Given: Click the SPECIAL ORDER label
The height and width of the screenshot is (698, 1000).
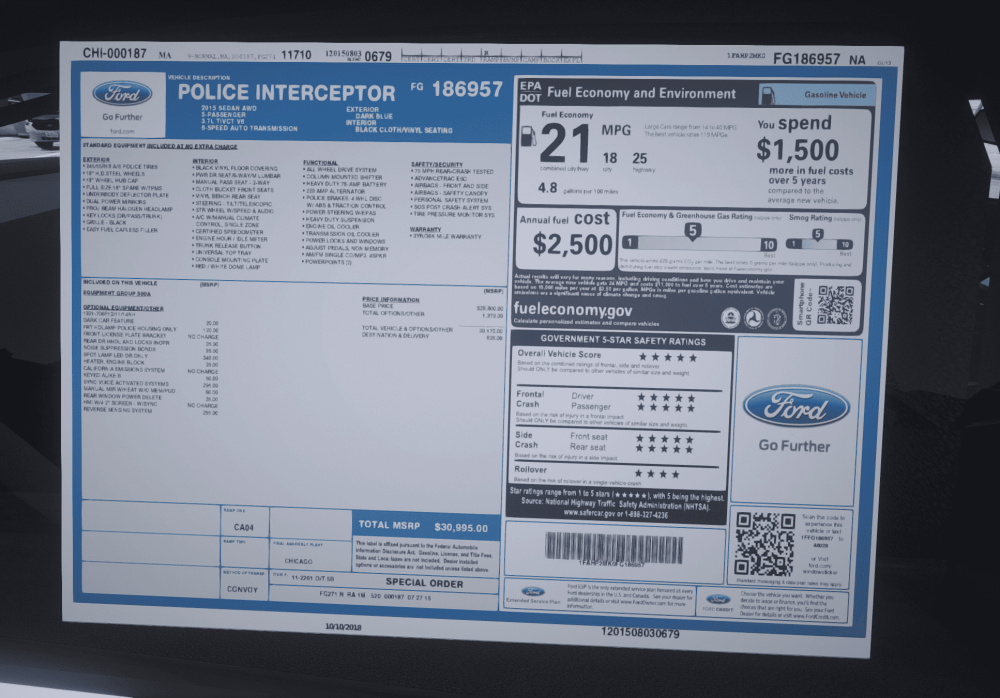Looking at the screenshot, I should pos(424,582).
